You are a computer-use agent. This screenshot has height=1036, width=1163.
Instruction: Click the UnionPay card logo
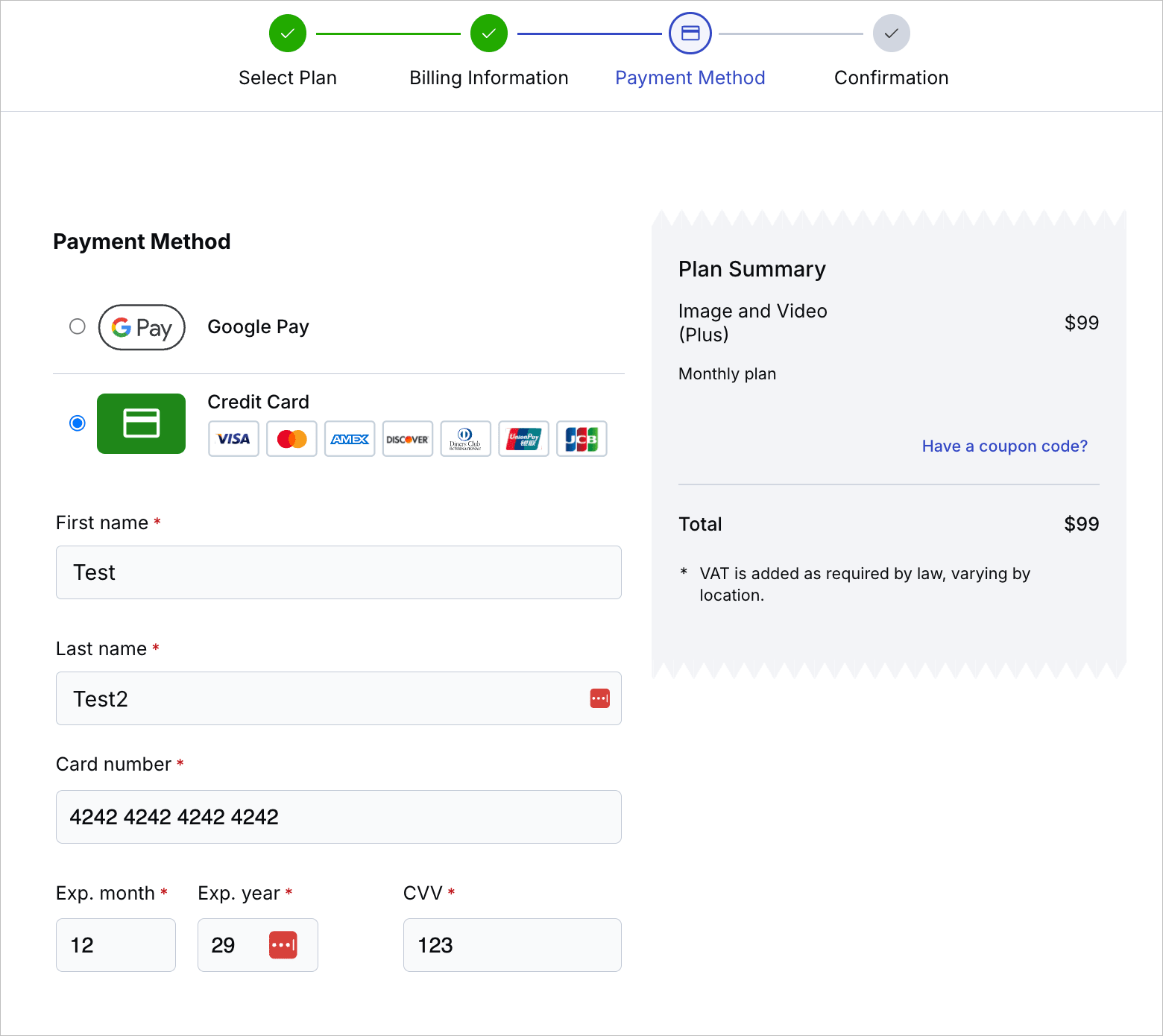[523, 439]
